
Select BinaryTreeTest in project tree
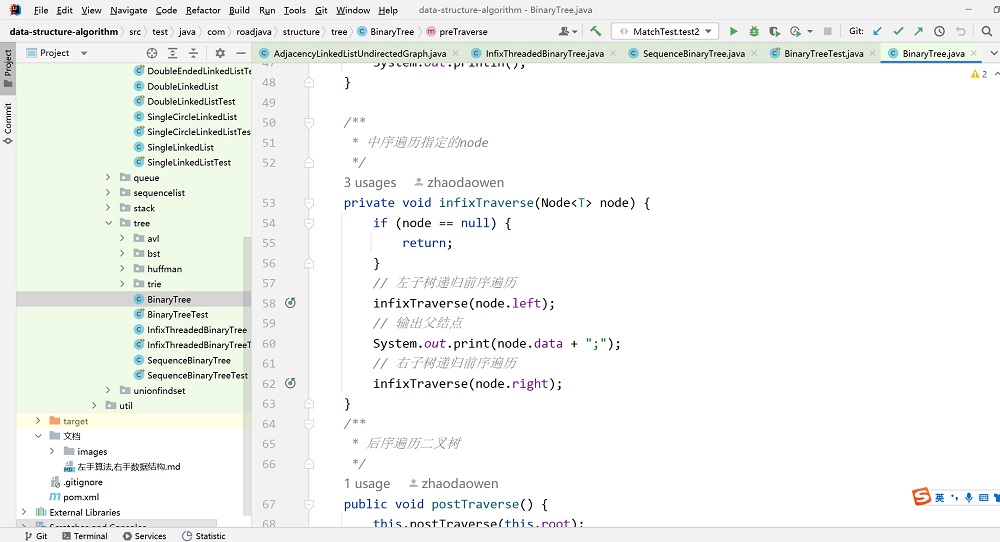(177, 314)
